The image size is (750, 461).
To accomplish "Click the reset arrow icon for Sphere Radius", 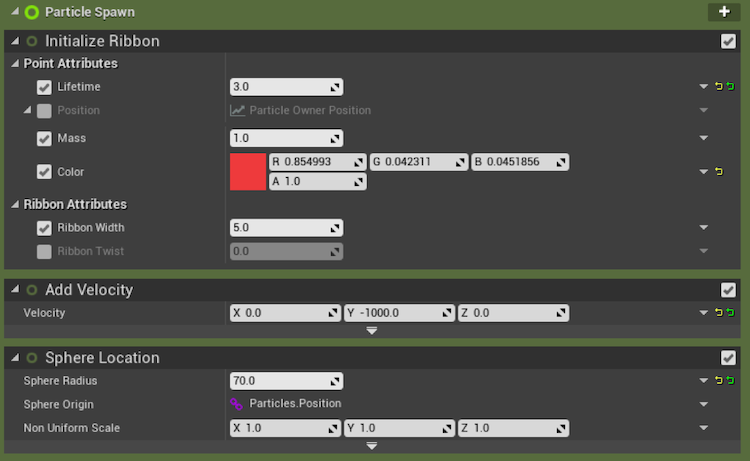I will coord(718,381).
